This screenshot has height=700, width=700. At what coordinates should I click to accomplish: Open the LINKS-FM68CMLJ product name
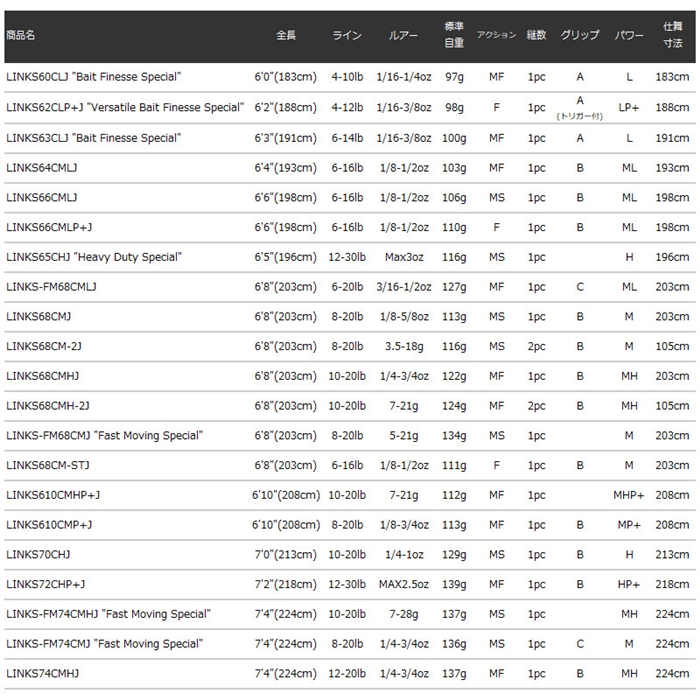point(51,287)
